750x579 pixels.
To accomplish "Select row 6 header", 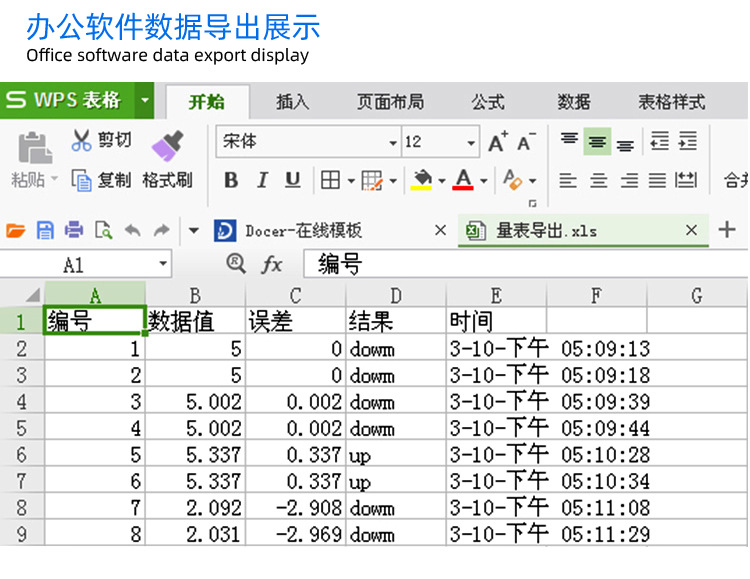I will point(22,454).
